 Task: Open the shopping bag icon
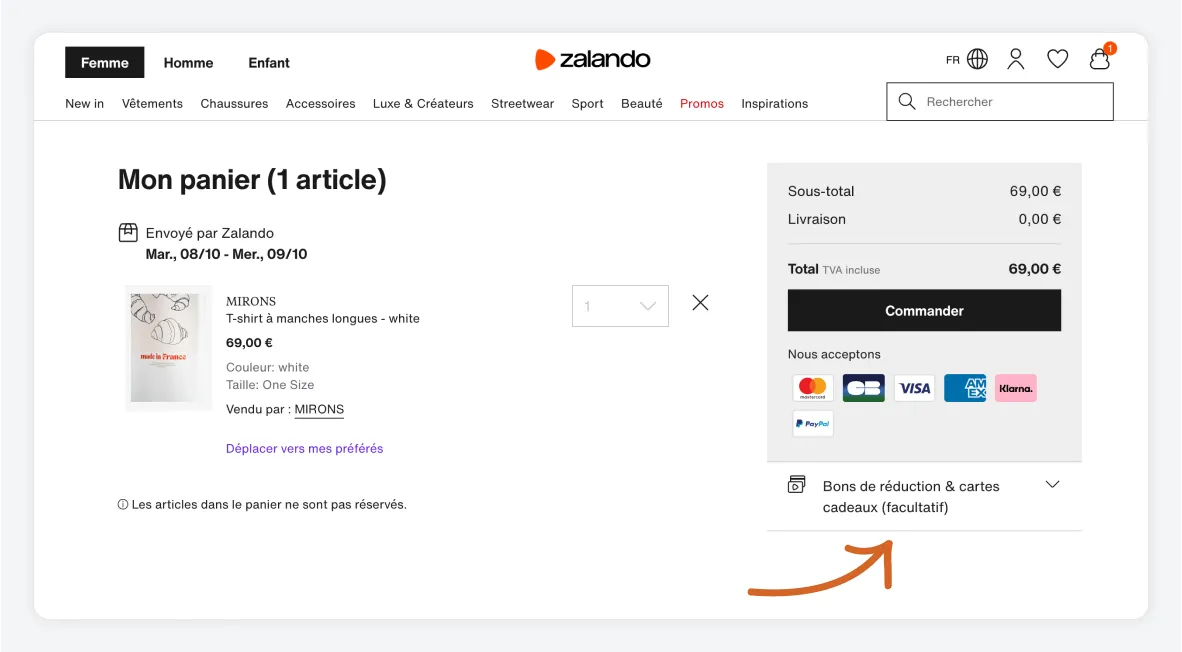pyautogui.click(x=1100, y=59)
